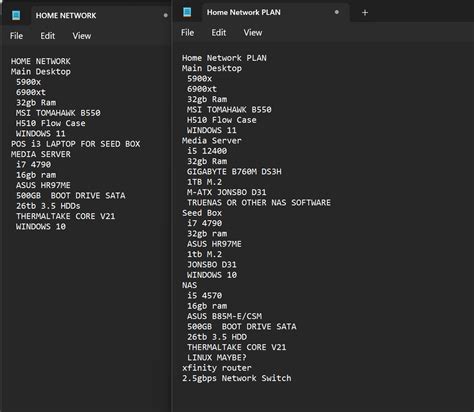Click '5900x' line in PLAN window

pos(199,79)
